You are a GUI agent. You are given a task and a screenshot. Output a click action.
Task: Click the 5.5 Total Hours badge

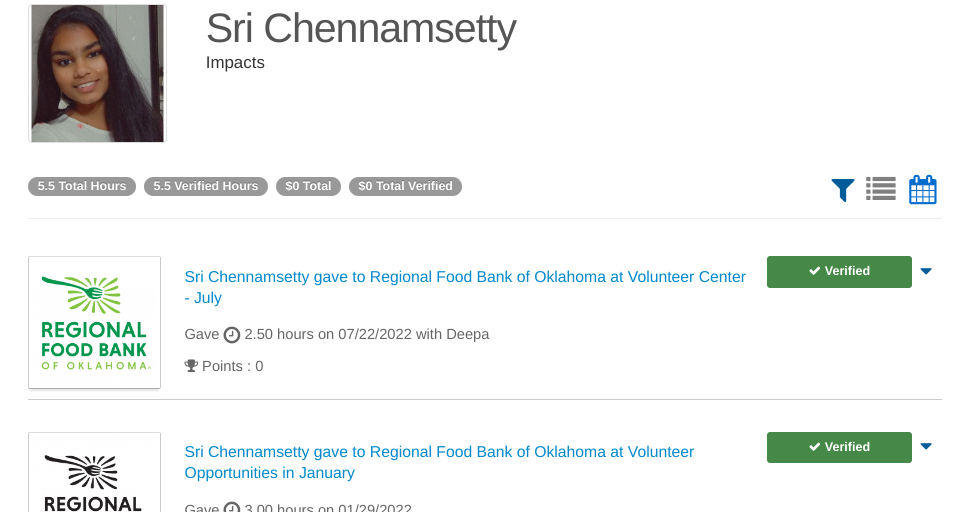(x=82, y=186)
